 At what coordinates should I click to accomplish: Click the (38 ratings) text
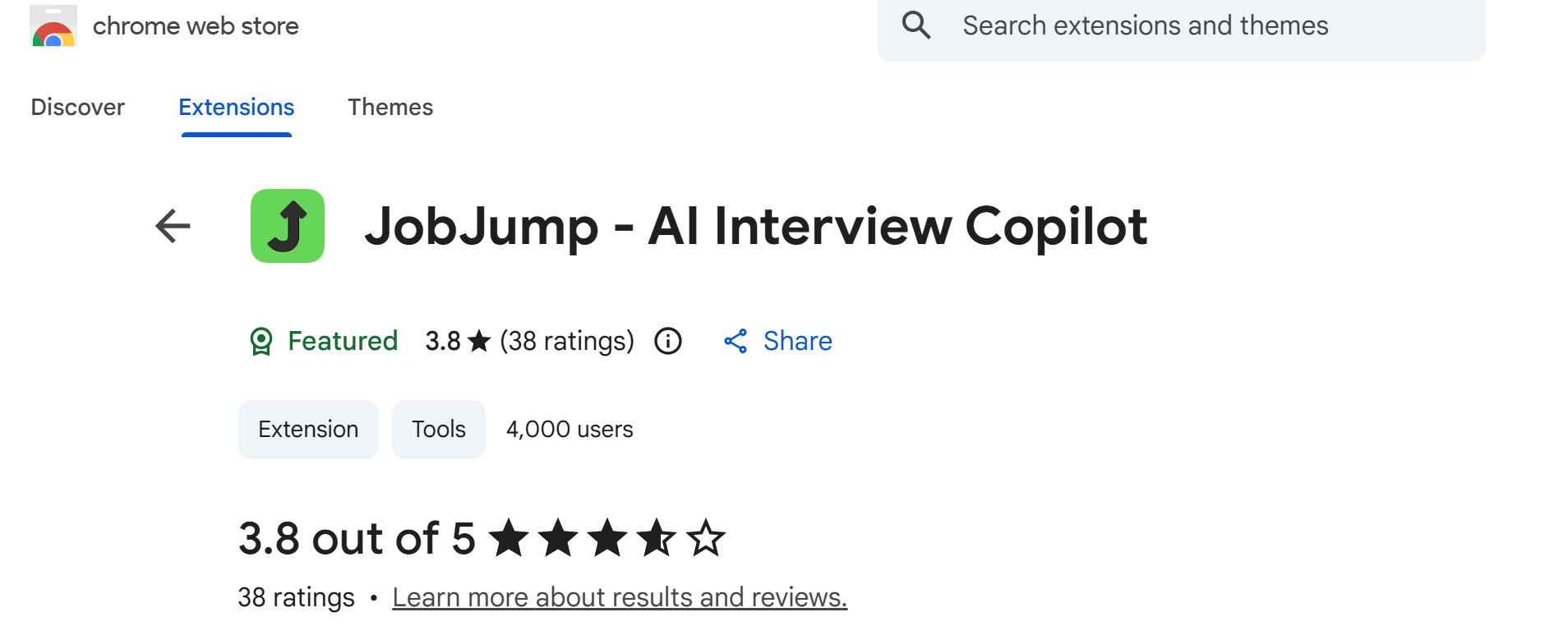567,341
